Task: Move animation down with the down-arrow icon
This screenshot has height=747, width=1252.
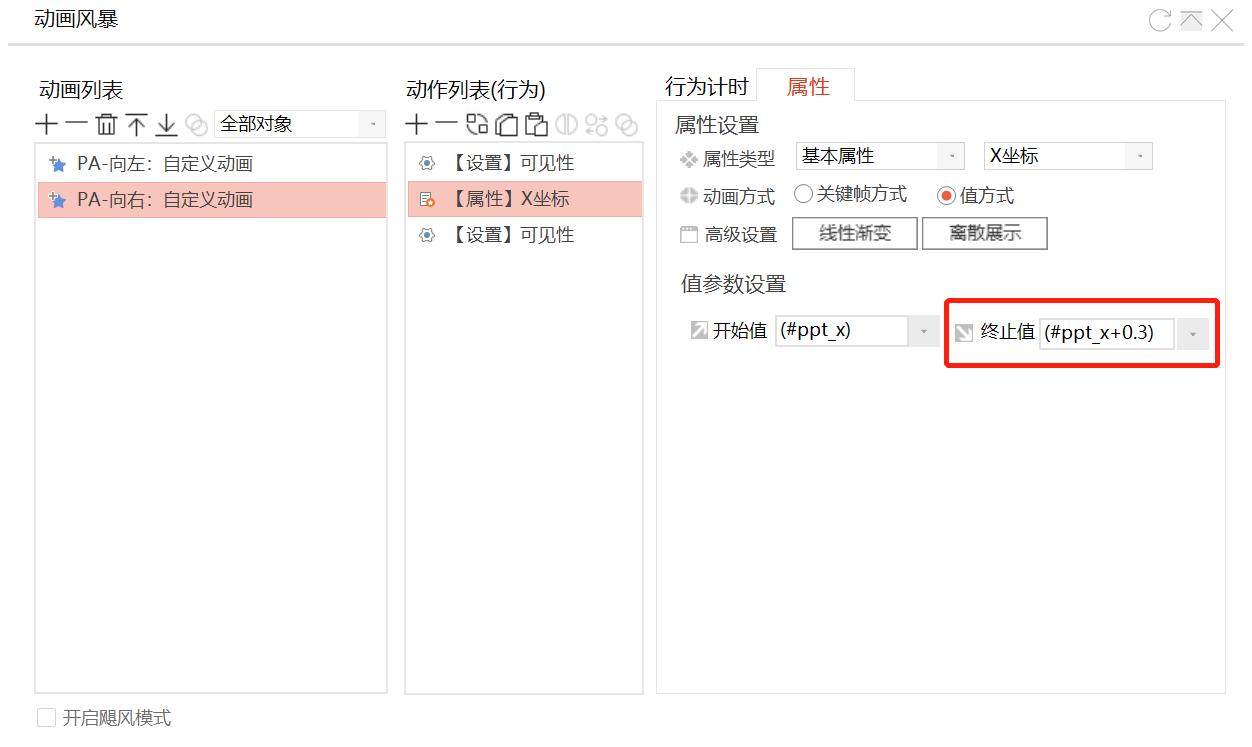Action: point(166,125)
